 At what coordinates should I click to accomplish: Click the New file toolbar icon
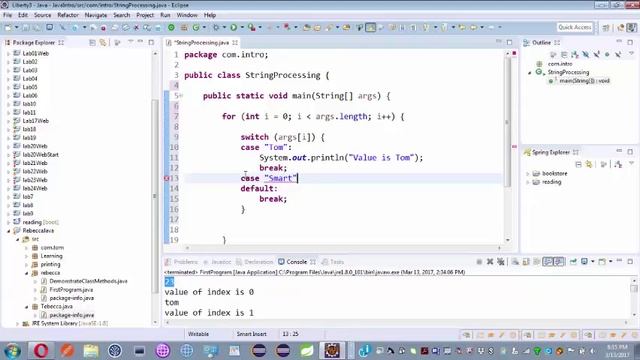(x=8, y=27)
